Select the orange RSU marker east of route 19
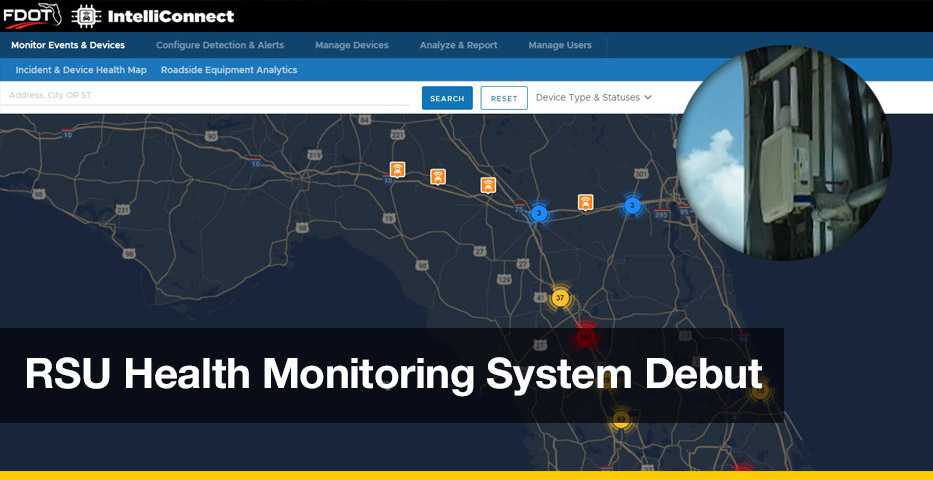The width and height of the screenshot is (933, 480). click(438, 177)
